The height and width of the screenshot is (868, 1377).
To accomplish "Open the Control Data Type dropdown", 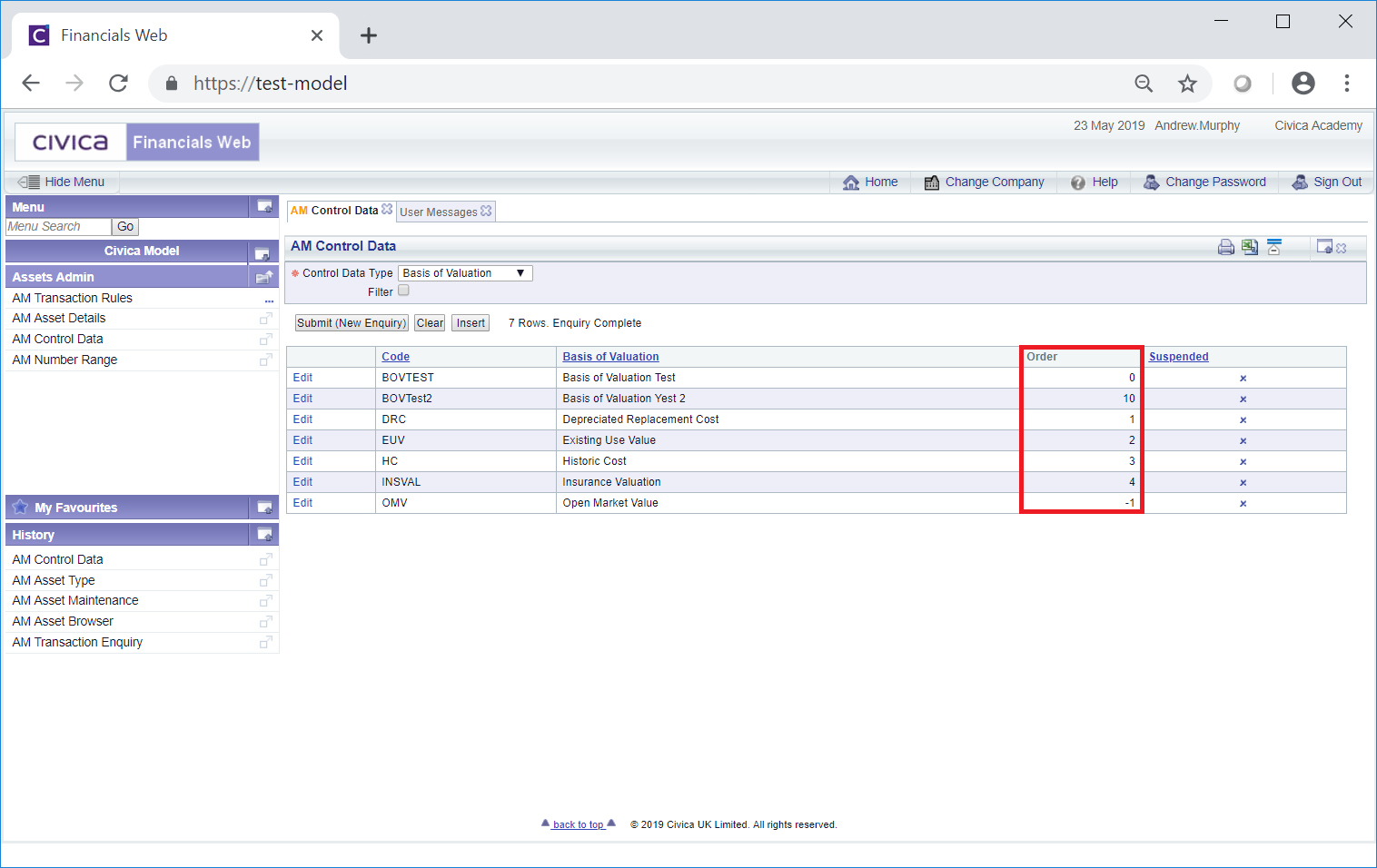I will 465,273.
